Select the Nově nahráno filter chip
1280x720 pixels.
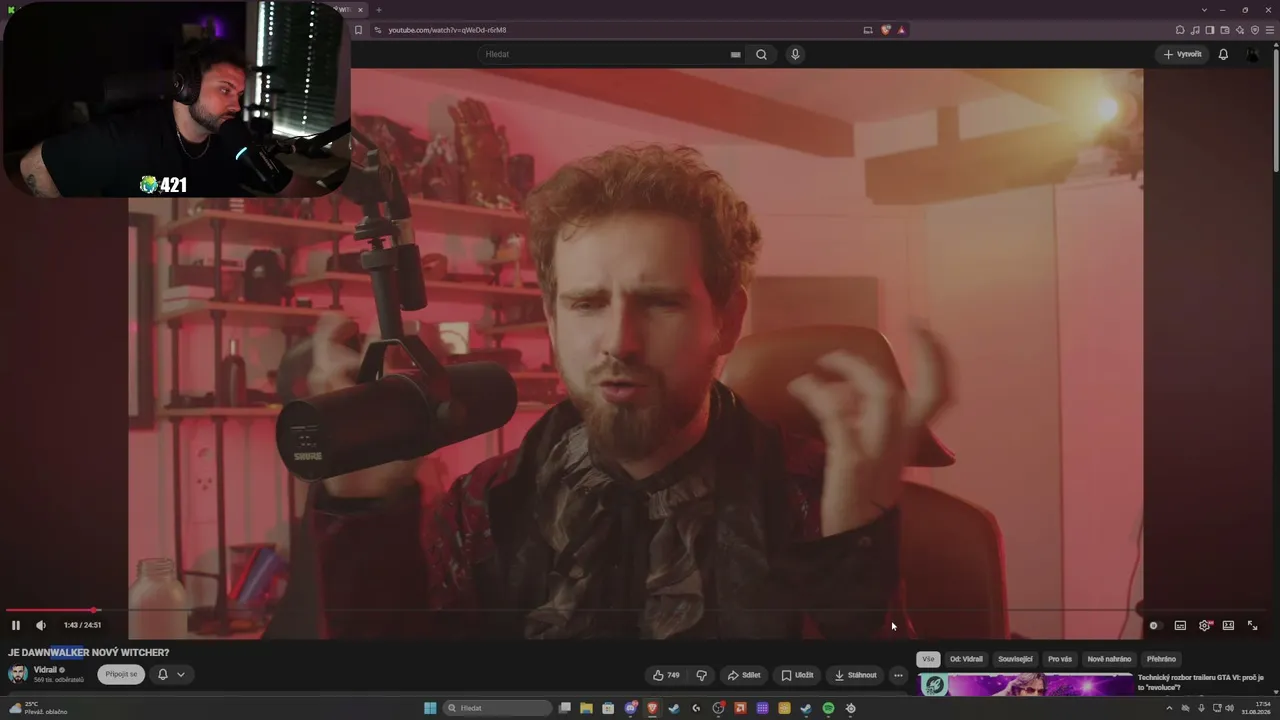pos(1109,659)
